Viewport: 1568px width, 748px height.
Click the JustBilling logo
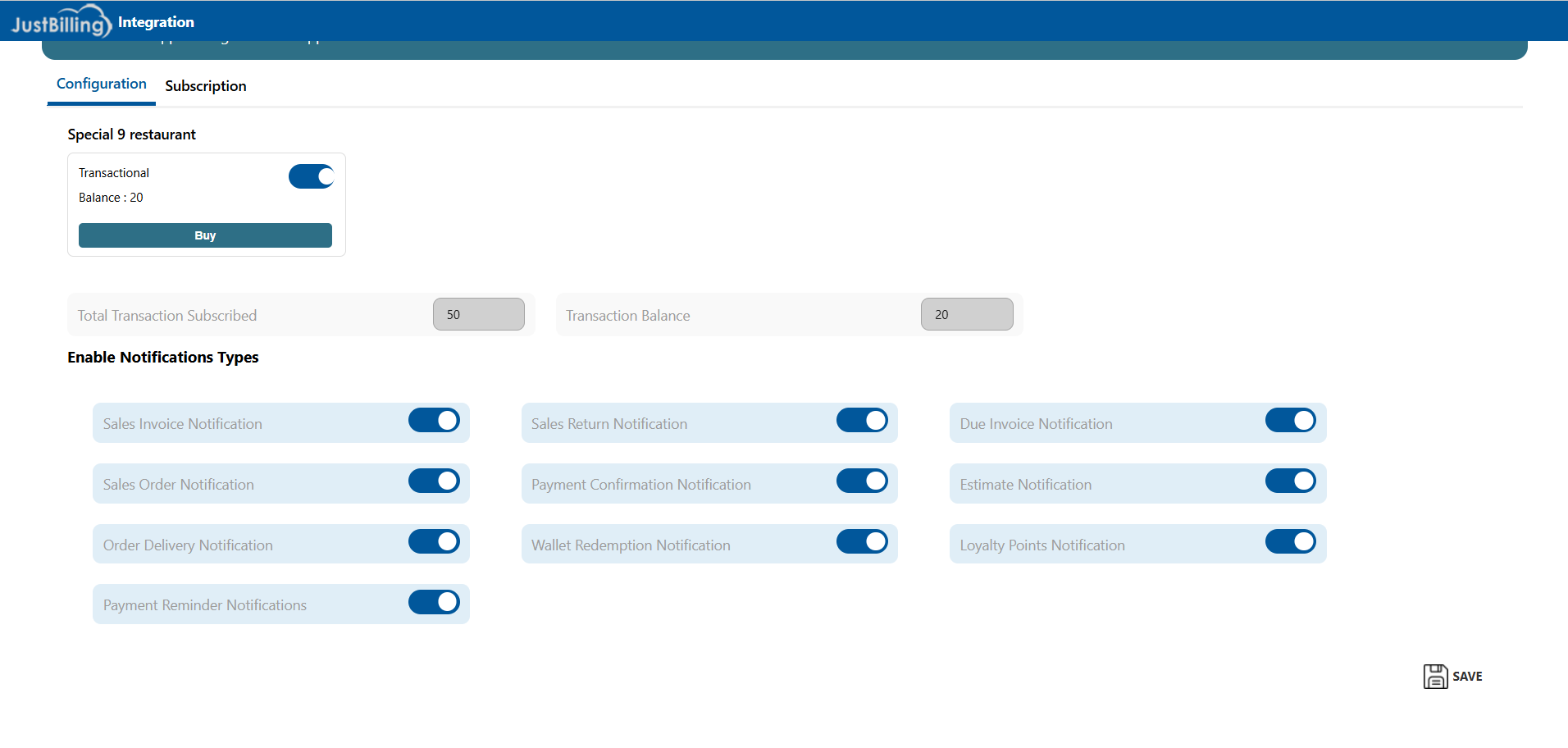click(x=61, y=22)
